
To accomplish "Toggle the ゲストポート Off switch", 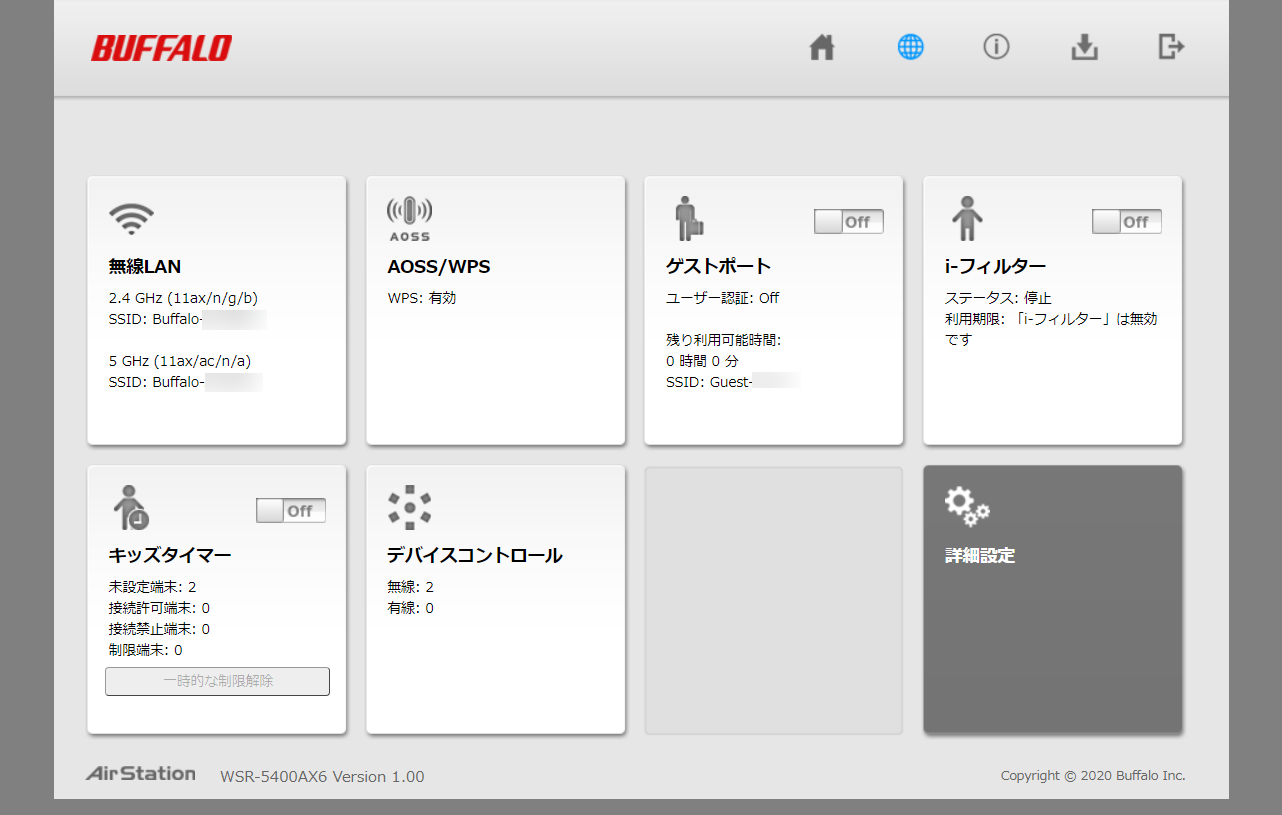I will pos(849,222).
